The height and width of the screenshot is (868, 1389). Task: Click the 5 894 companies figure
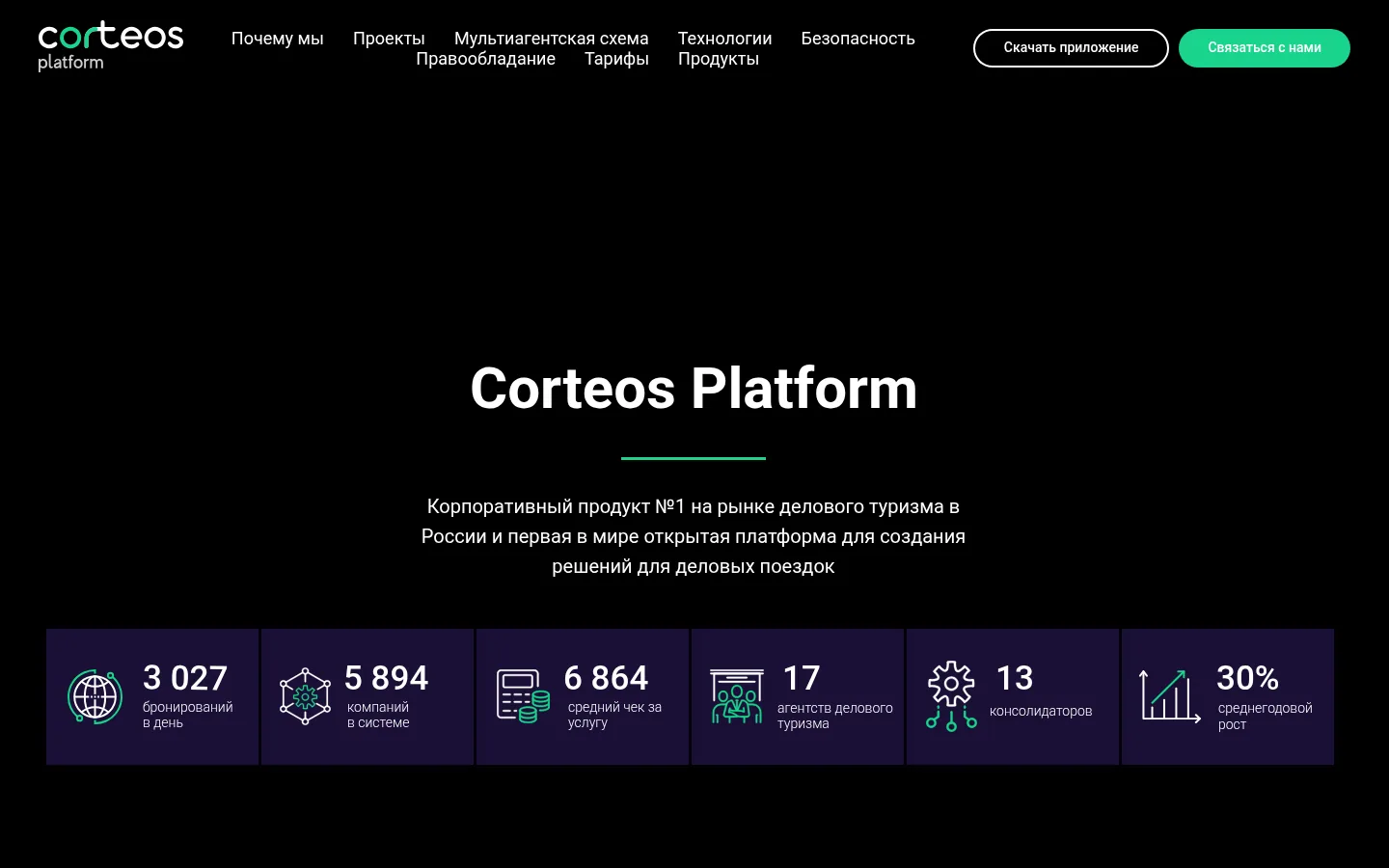click(x=387, y=678)
